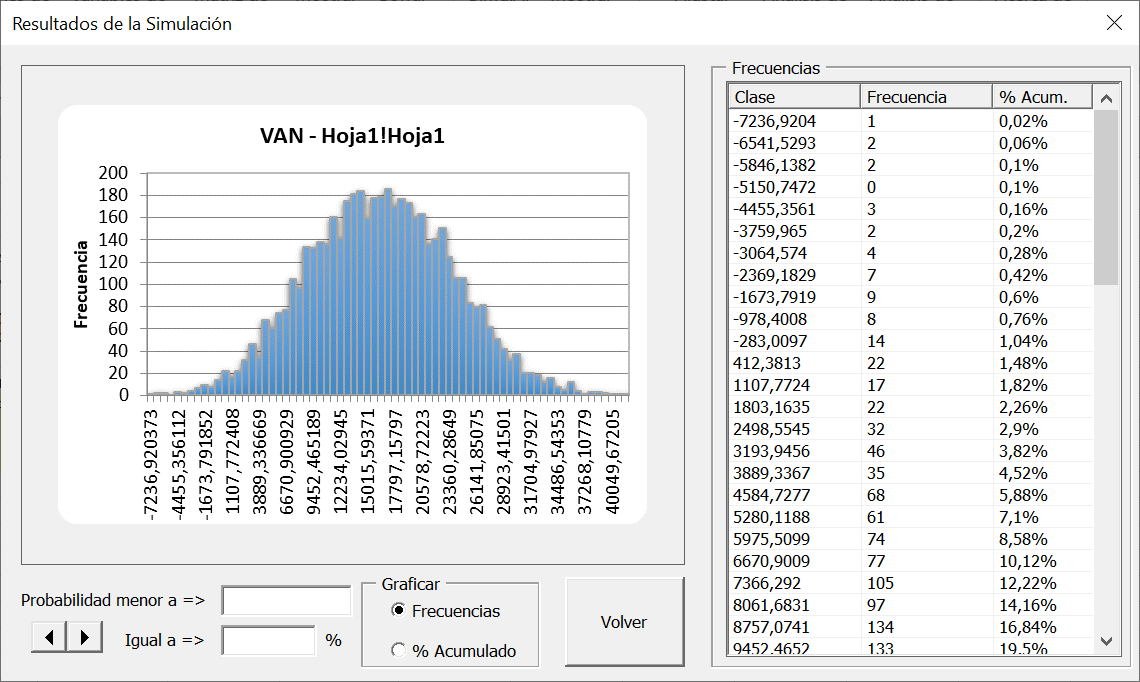The image size is (1140, 682).
Task: Click the Frecuencia column header
Action: pyautogui.click(x=926, y=97)
